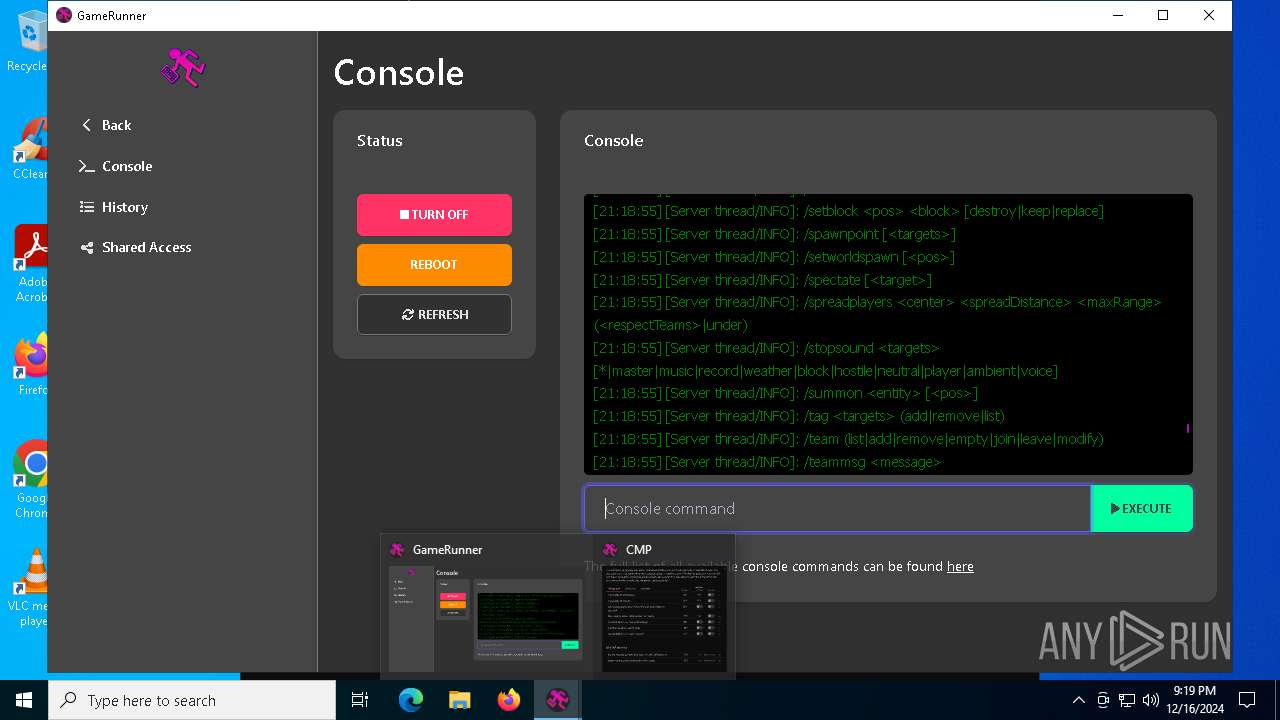Screen dimensions: 1280x720
Task: Select the CMP window preview thumbnail
Action: click(x=664, y=607)
